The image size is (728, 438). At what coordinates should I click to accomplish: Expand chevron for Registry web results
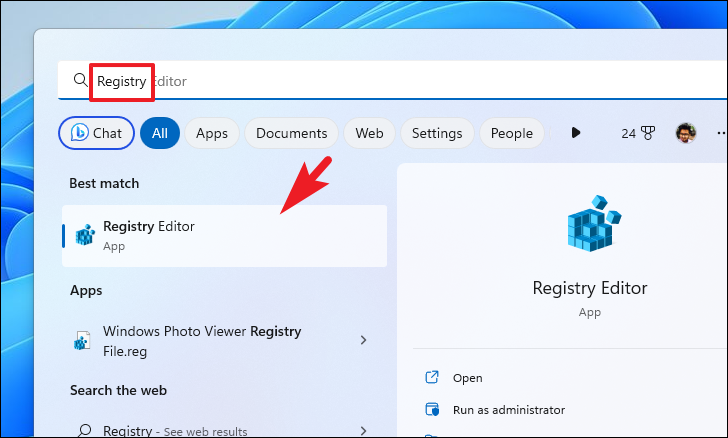coord(364,431)
